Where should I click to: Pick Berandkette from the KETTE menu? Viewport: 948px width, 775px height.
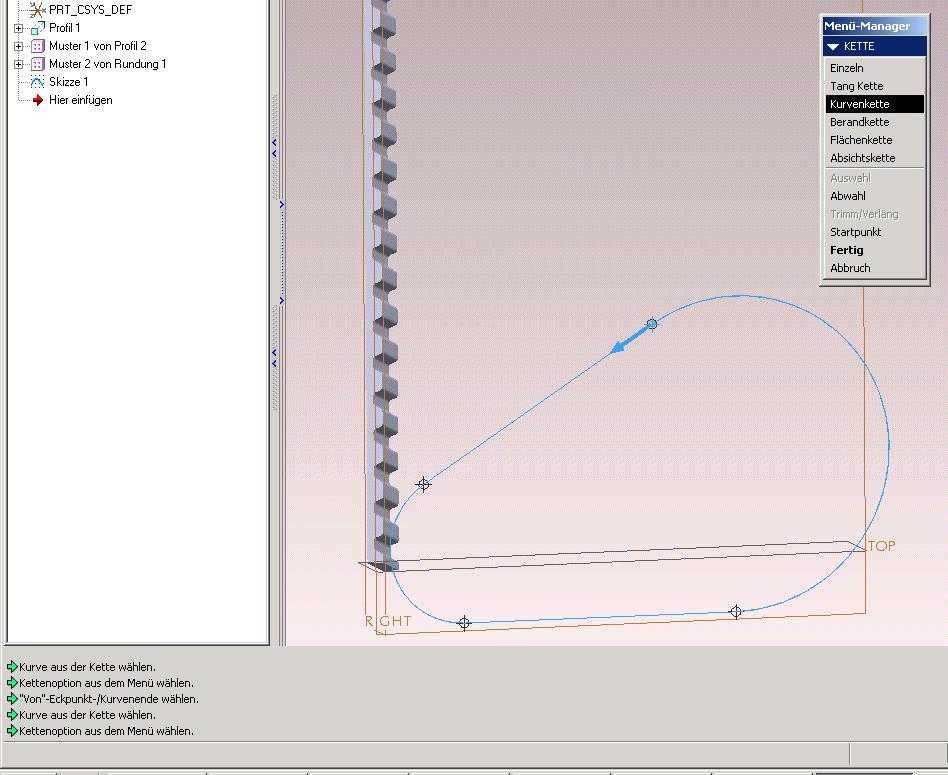[x=859, y=122]
